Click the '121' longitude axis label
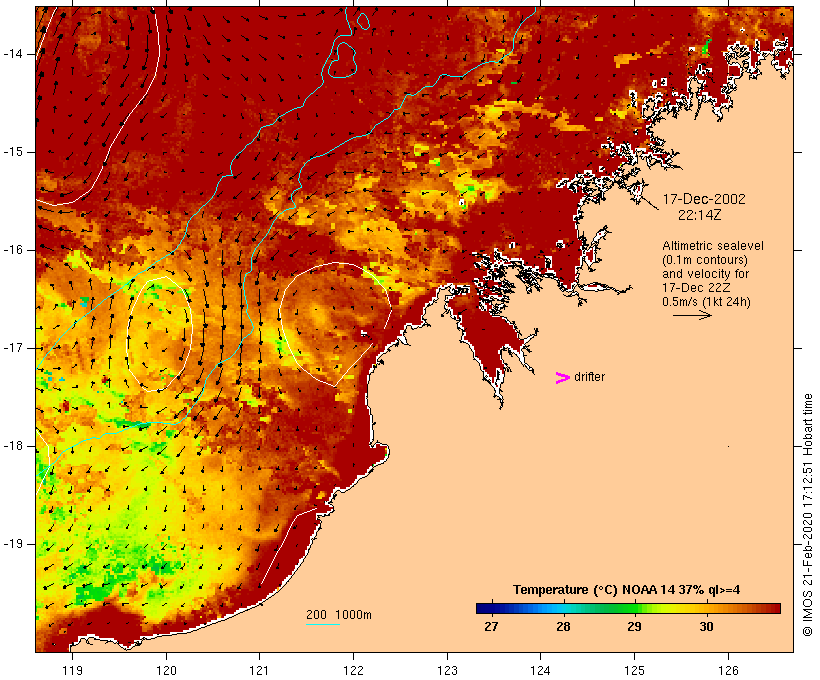 pyautogui.click(x=259, y=670)
